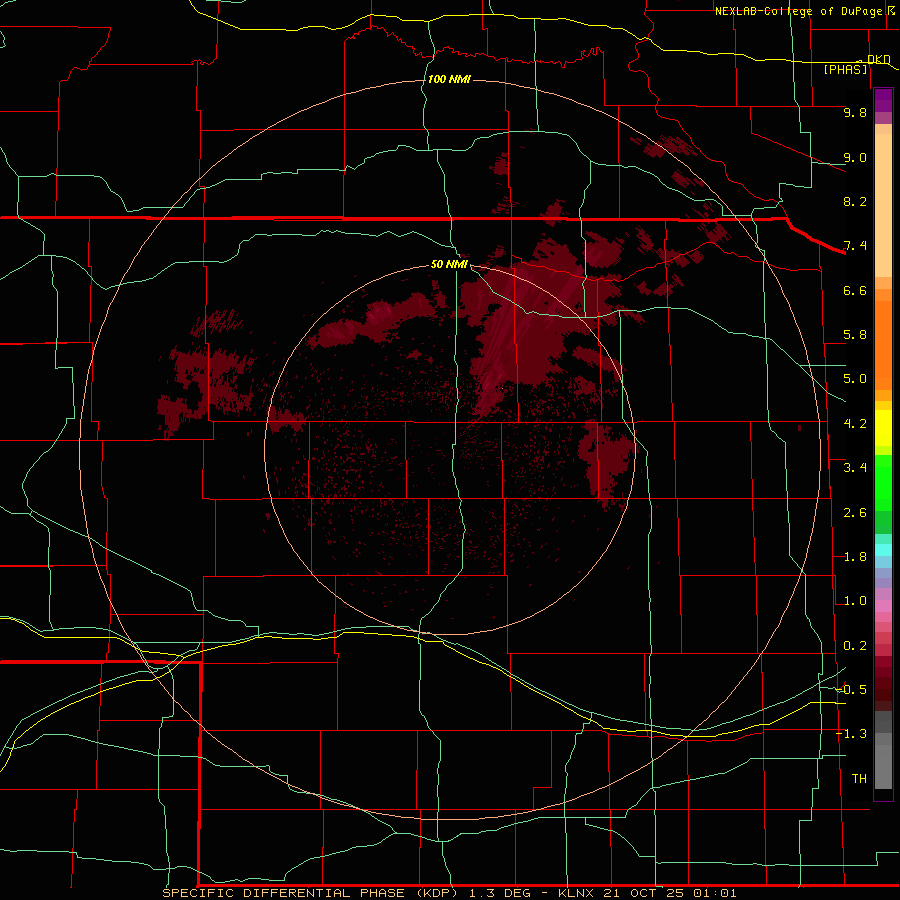Click the '[PHAS]' legend unit label

pyautogui.click(x=845, y=70)
